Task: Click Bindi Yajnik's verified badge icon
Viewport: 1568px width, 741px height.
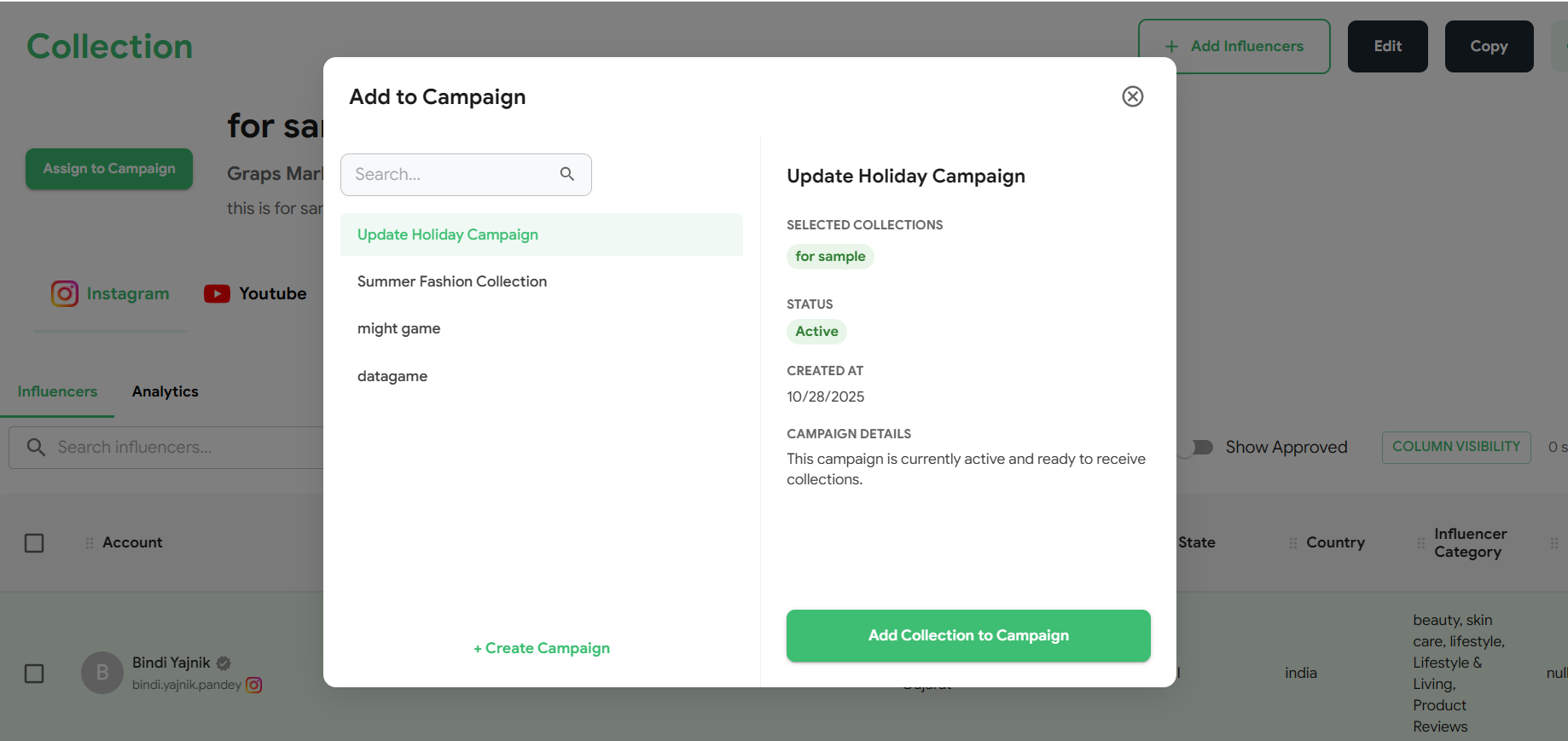Action: click(x=224, y=663)
